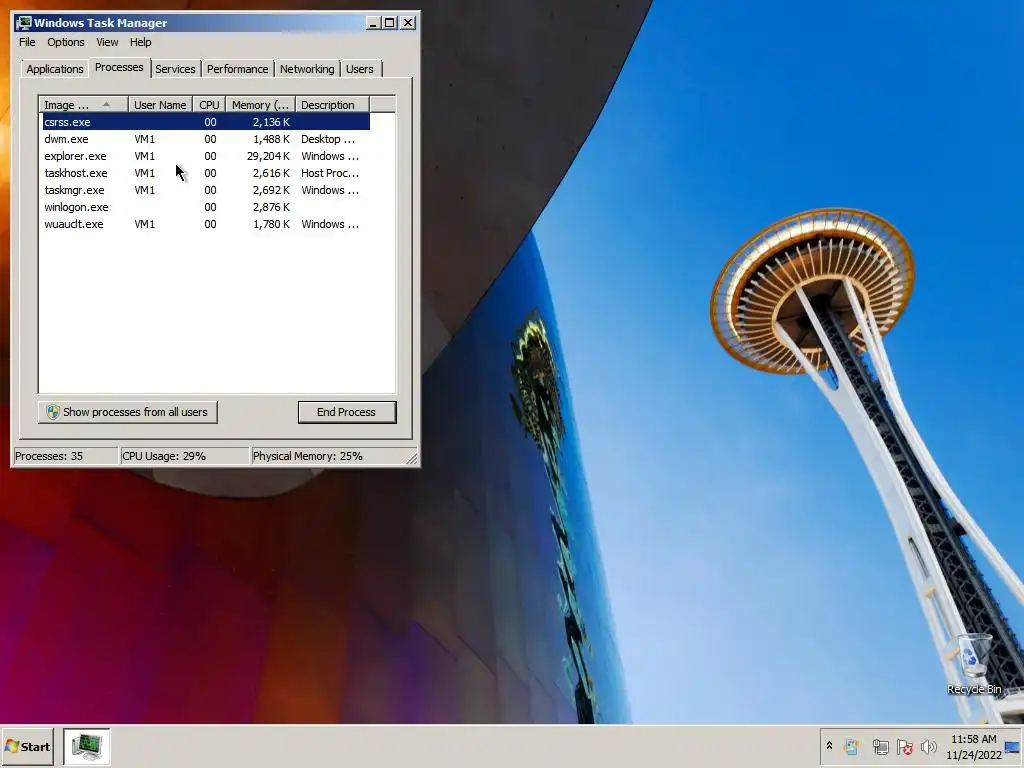Click the End Process button
The width and height of the screenshot is (1024, 768).
[x=347, y=412]
